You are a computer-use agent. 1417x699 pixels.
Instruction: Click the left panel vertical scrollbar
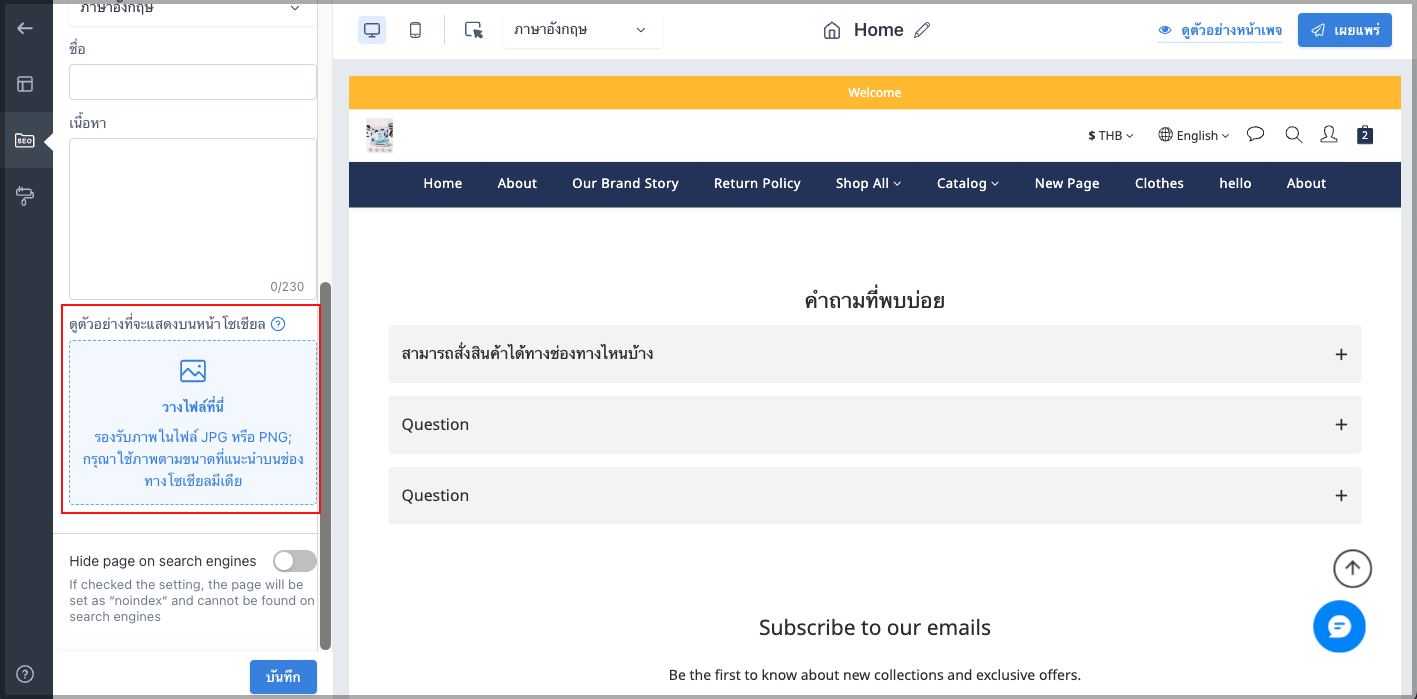click(x=325, y=466)
